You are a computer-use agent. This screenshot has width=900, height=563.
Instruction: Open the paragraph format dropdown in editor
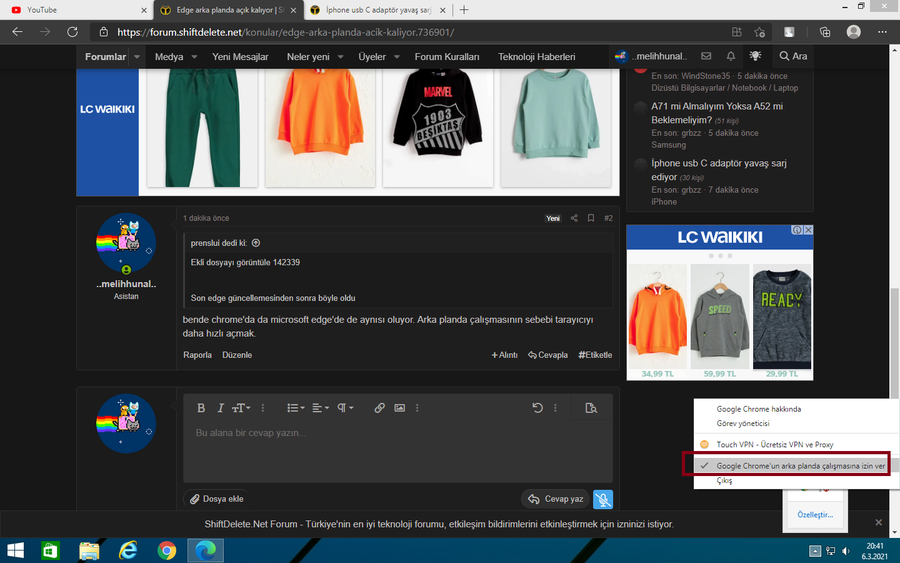point(345,408)
